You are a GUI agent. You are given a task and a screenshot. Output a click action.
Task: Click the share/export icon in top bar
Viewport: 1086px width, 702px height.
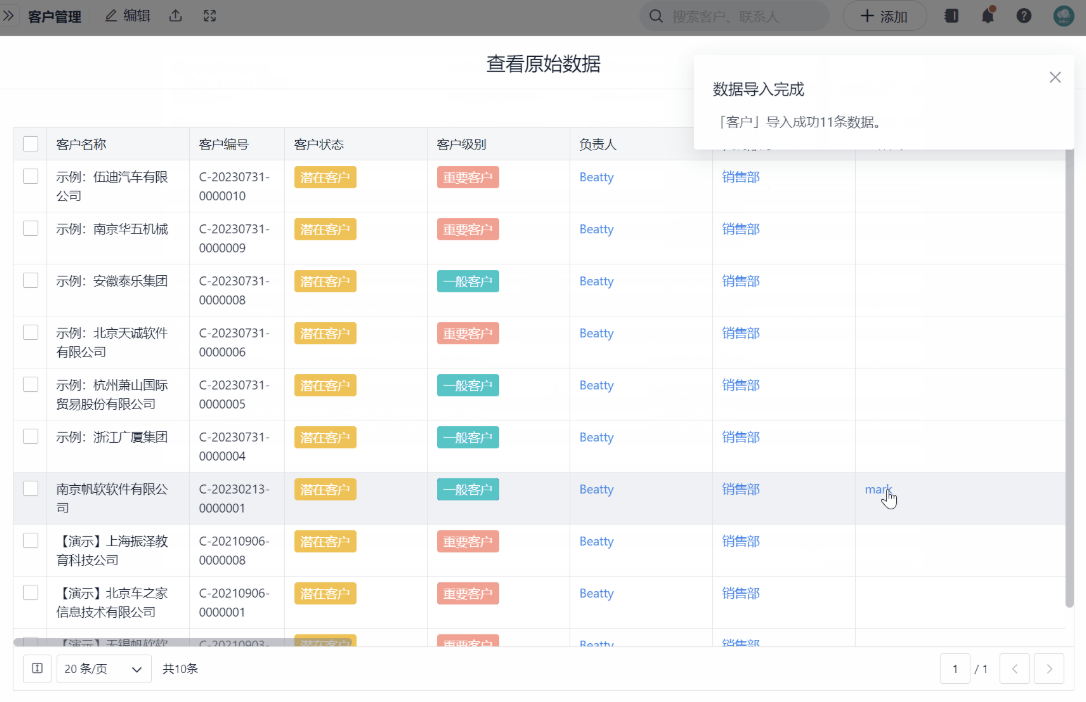[x=176, y=16]
